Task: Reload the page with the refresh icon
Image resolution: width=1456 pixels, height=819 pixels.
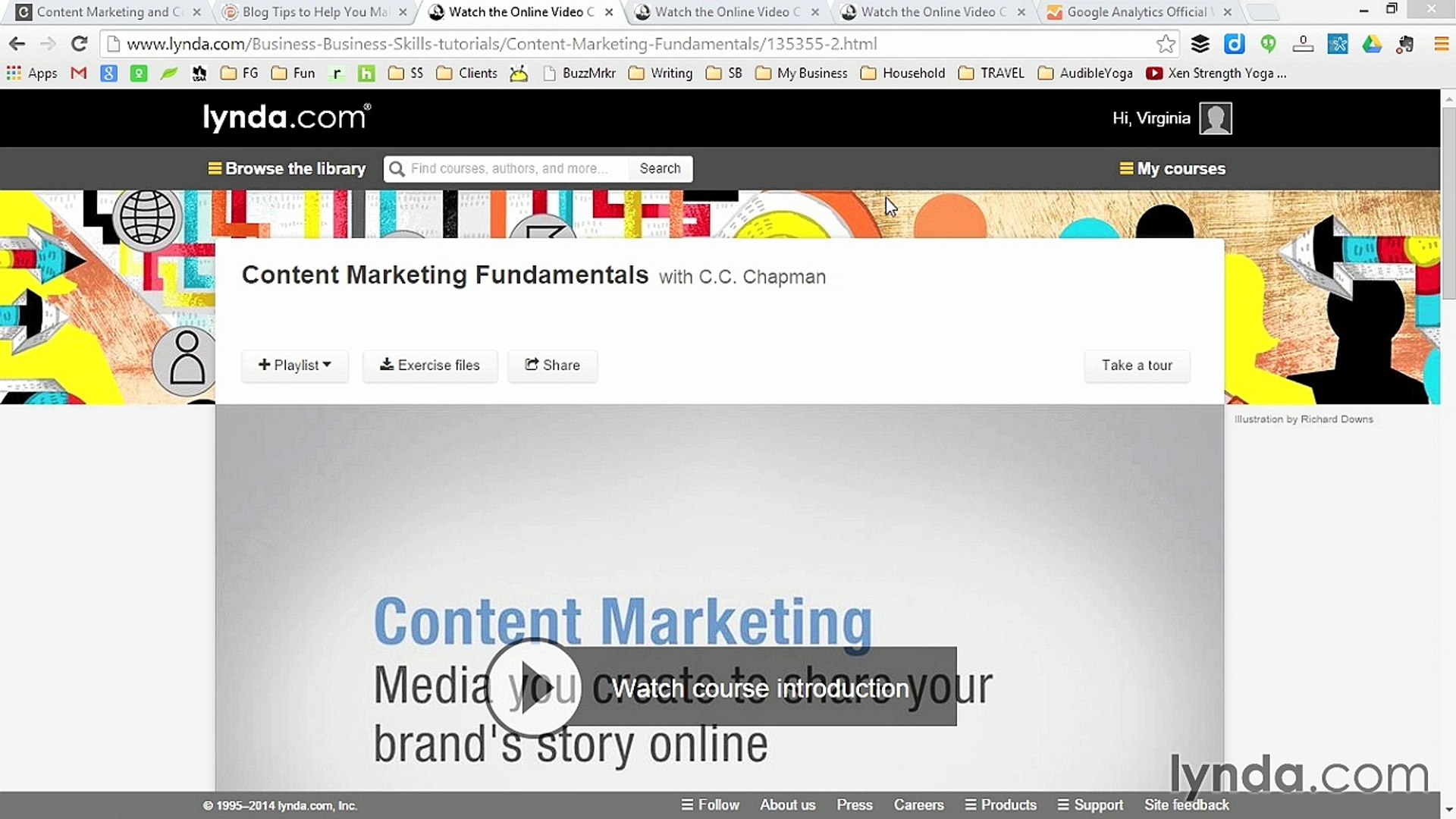Action: pyautogui.click(x=79, y=44)
